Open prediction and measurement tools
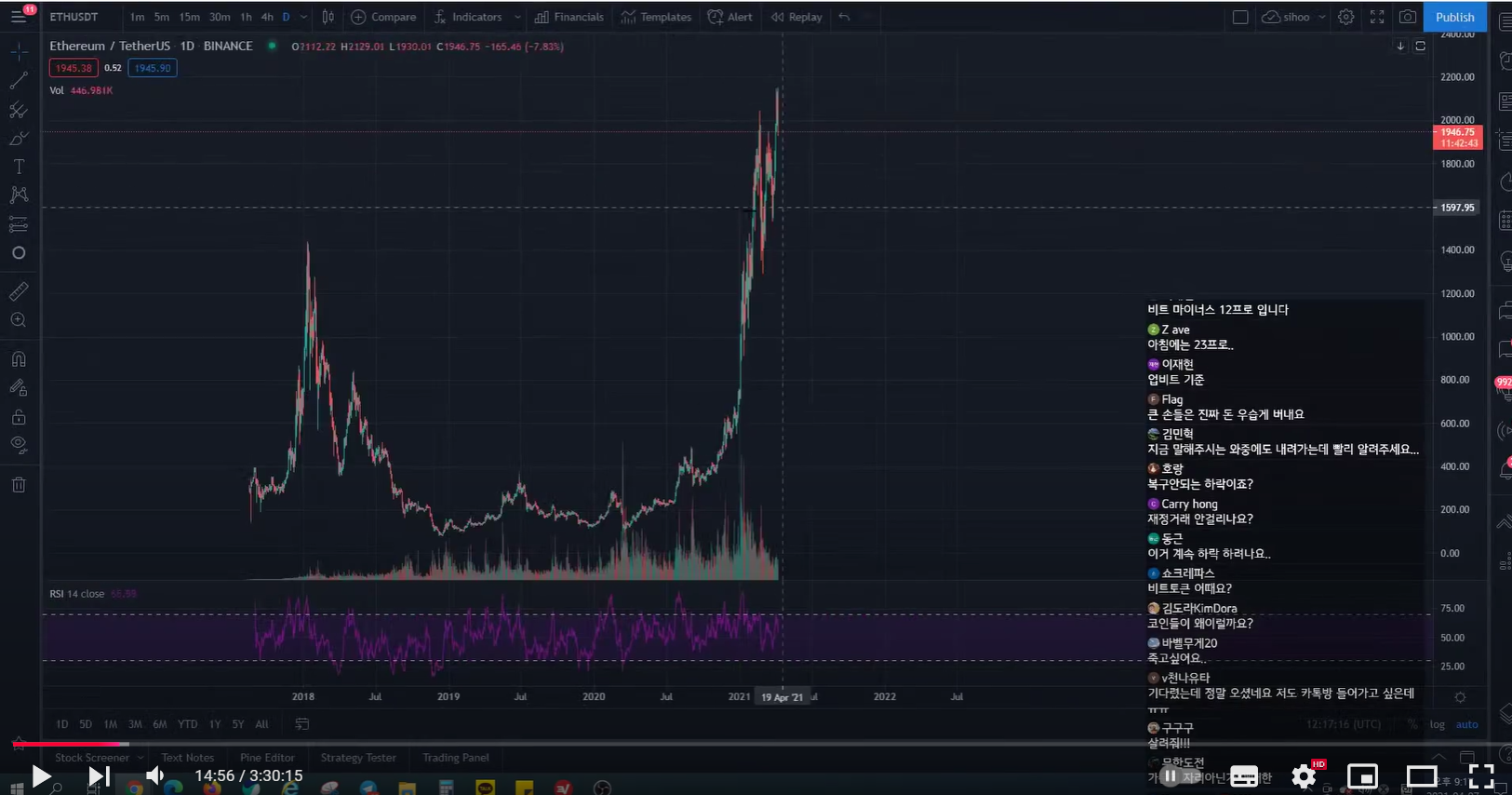 tap(19, 224)
